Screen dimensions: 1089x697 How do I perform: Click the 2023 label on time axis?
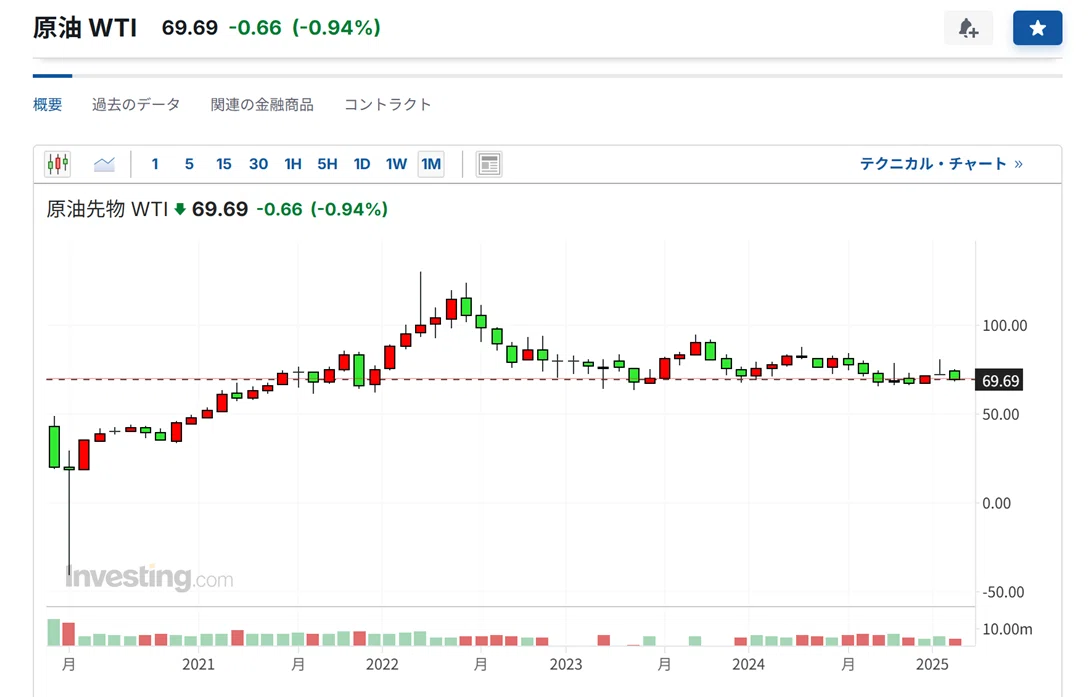click(566, 664)
